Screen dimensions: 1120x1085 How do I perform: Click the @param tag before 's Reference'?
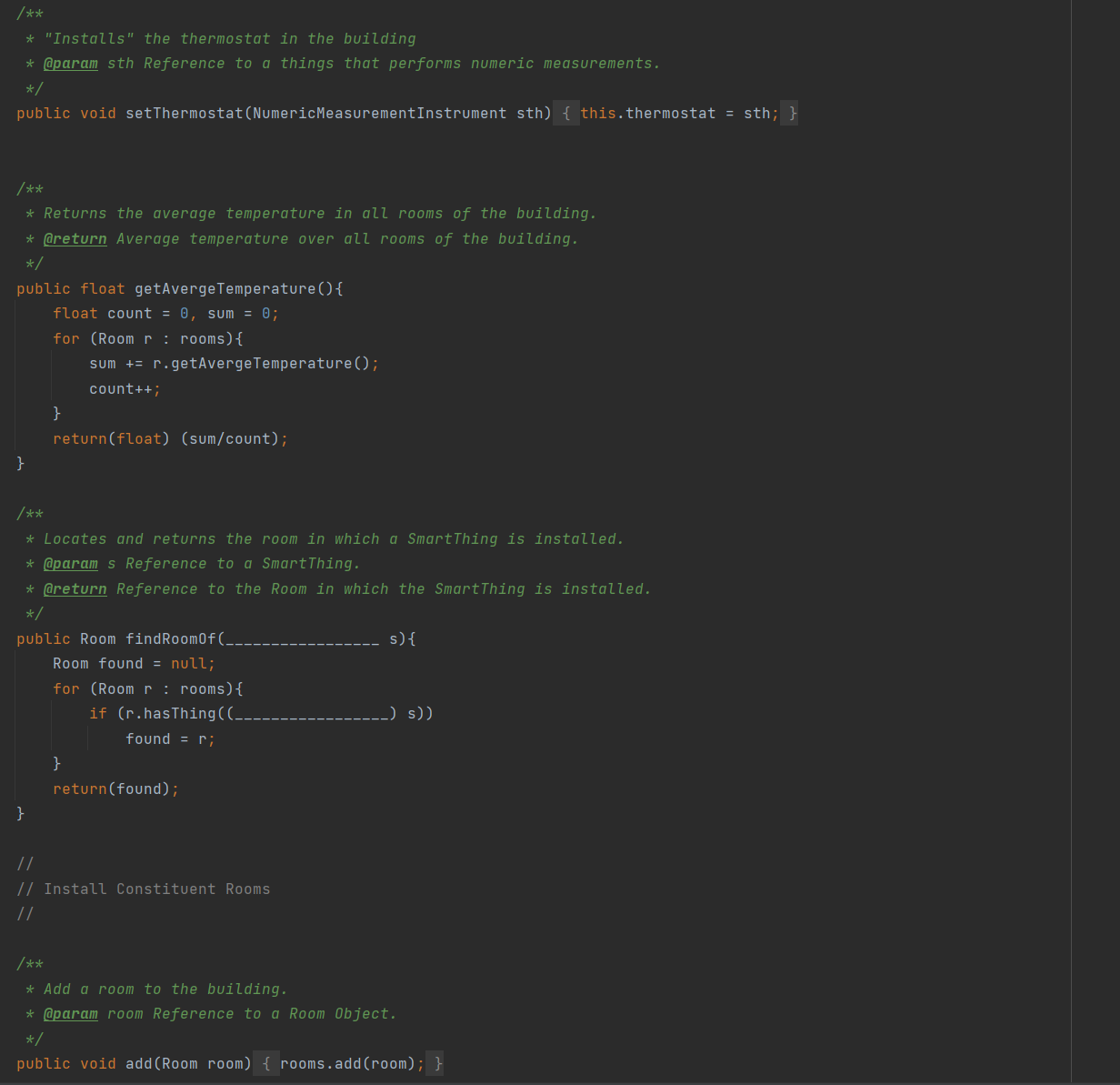click(71, 564)
